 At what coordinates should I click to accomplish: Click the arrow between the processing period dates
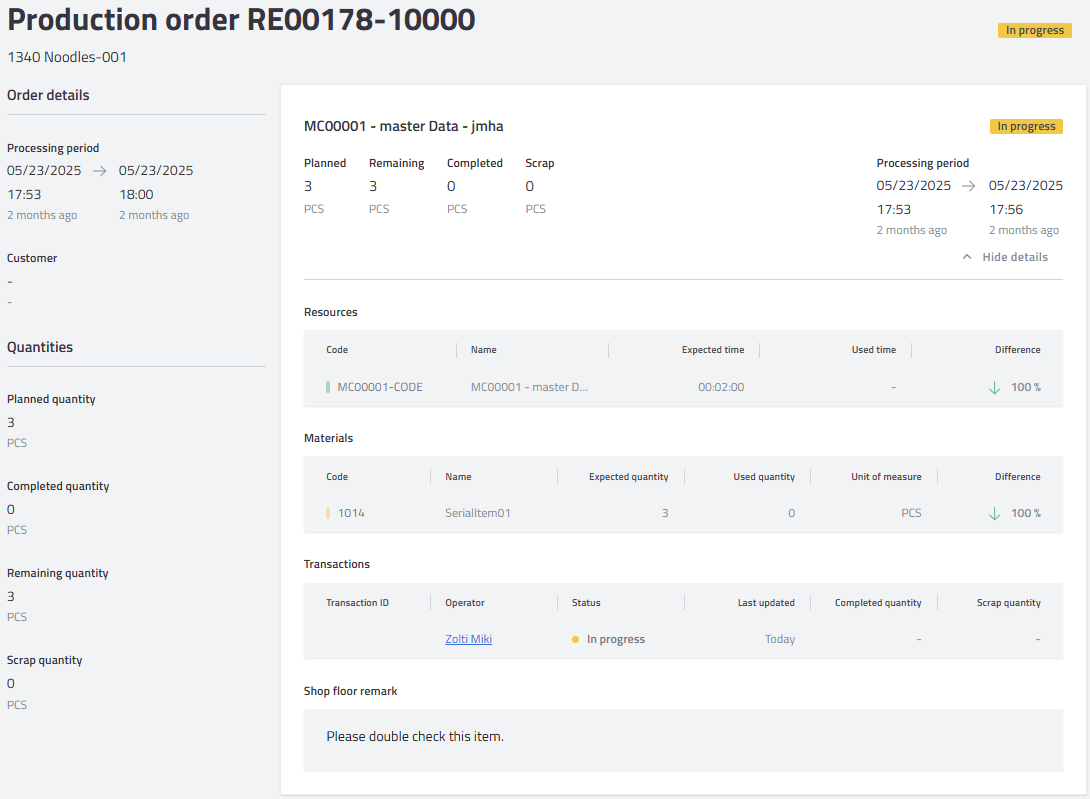click(x=967, y=185)
